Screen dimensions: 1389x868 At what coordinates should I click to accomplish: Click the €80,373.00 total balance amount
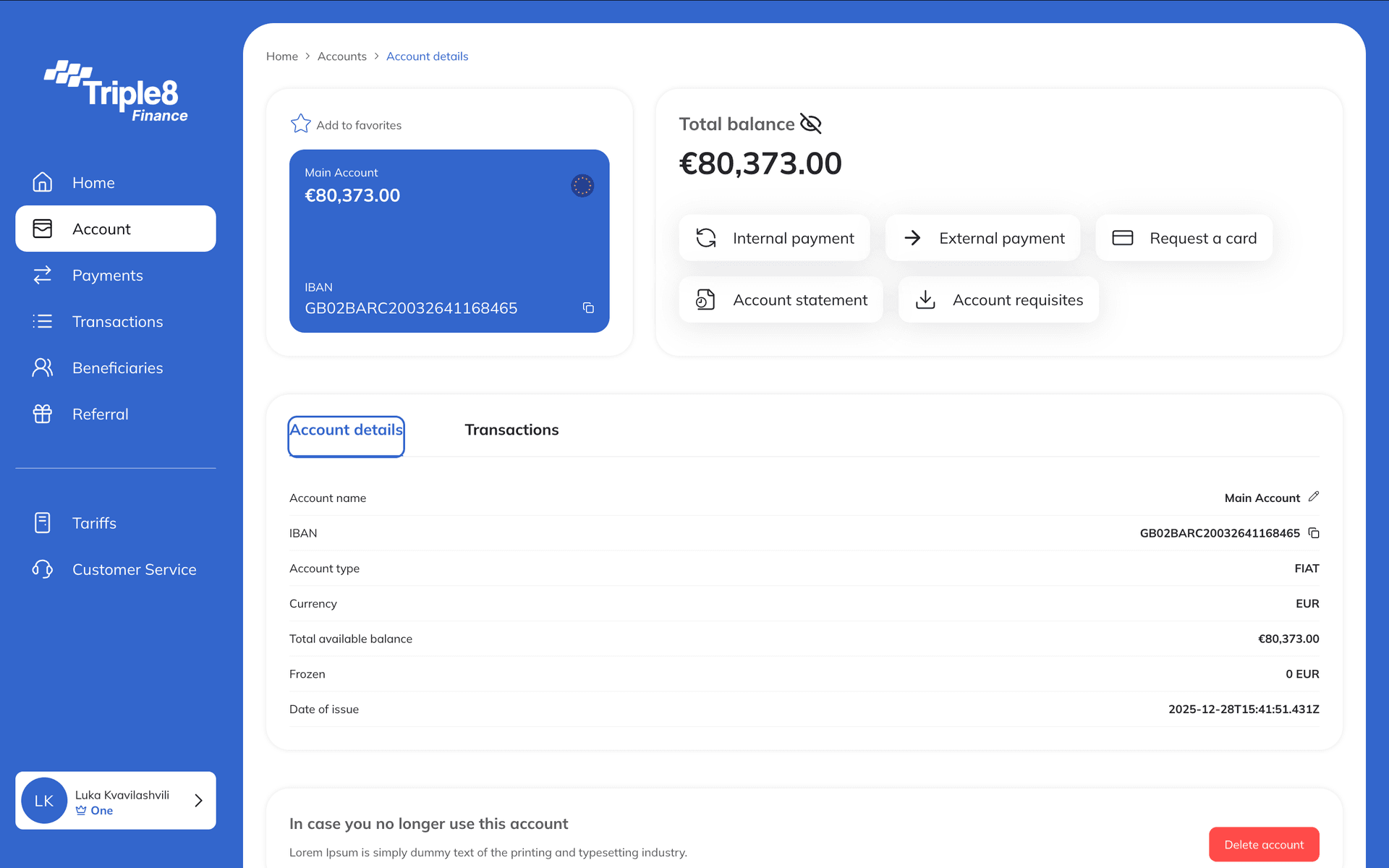coord(760,163)
